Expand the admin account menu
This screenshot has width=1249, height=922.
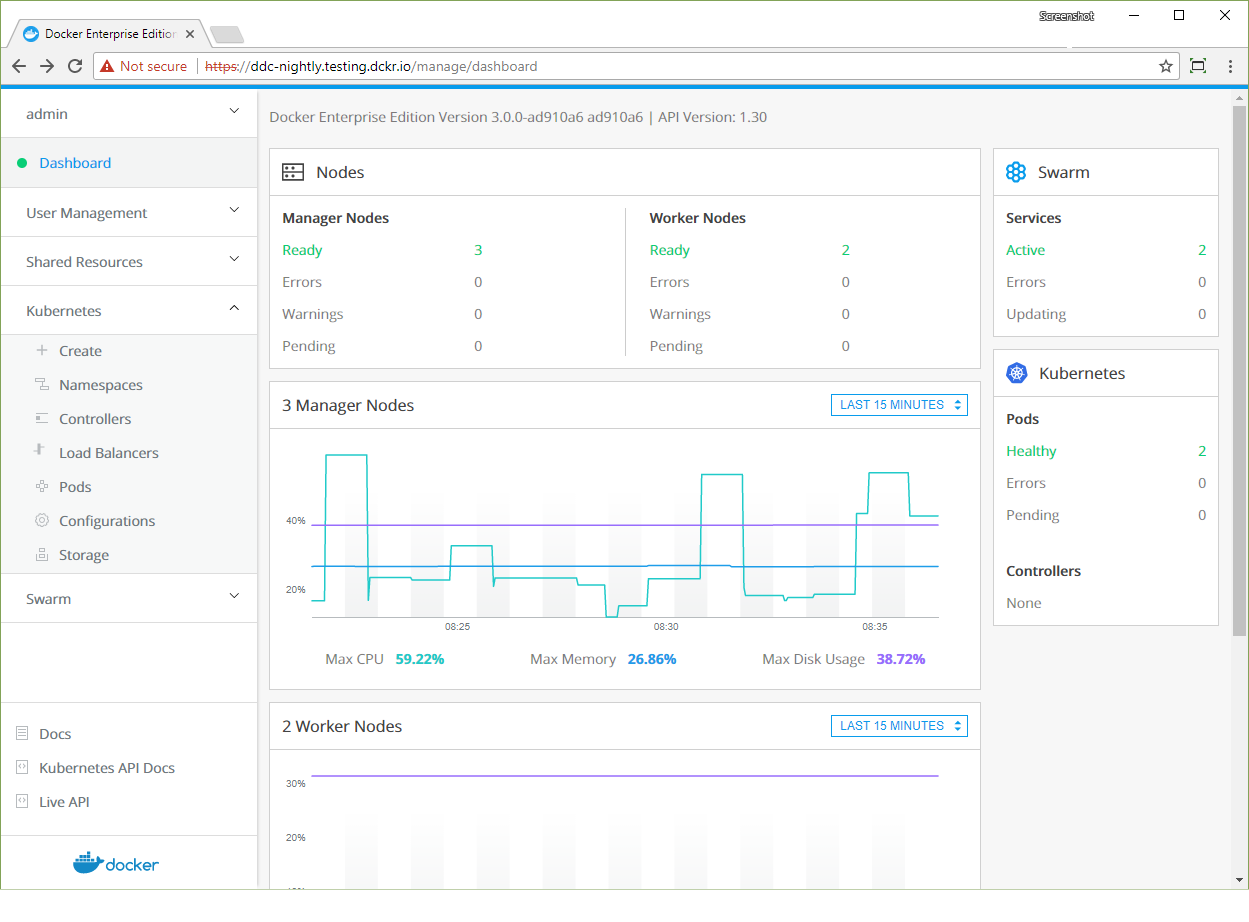(x=234, y=112)
